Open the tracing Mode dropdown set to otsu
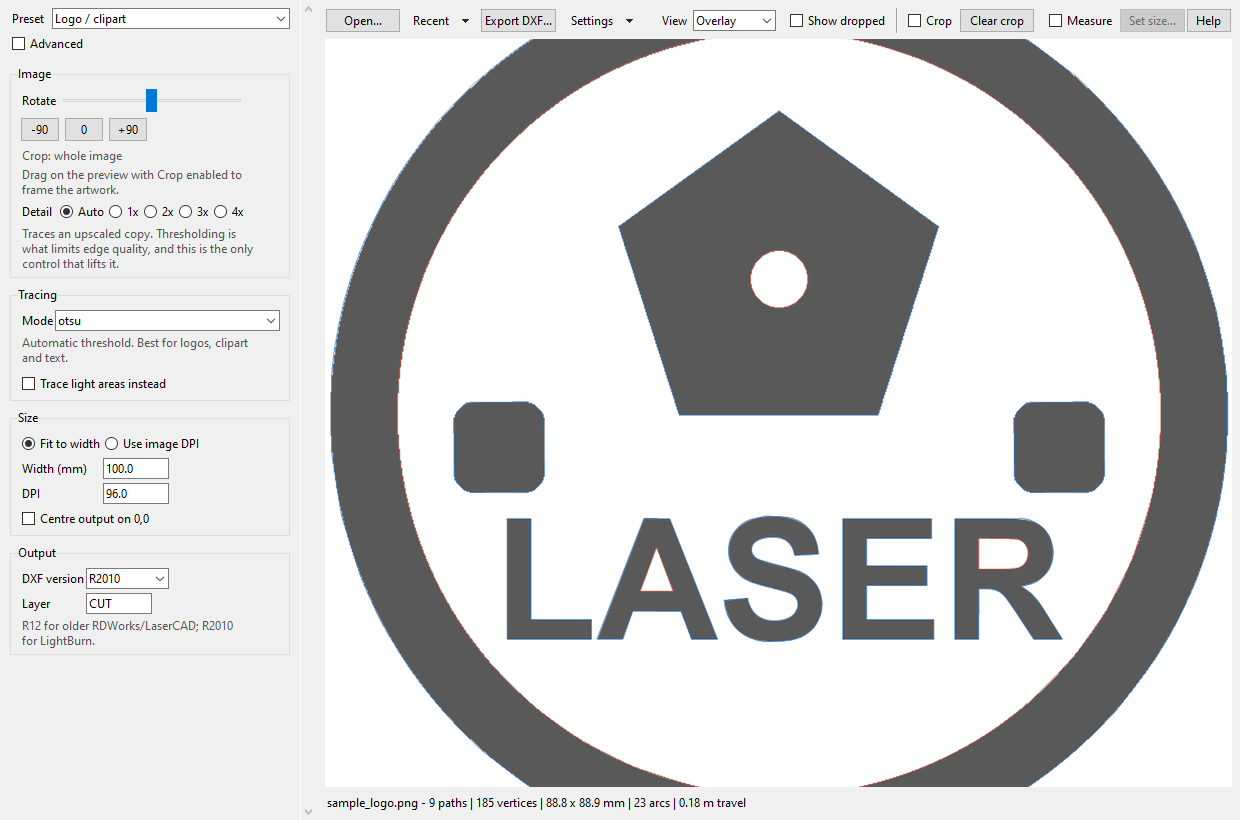Screen dimensions: 1240x820 click(167, 321)
